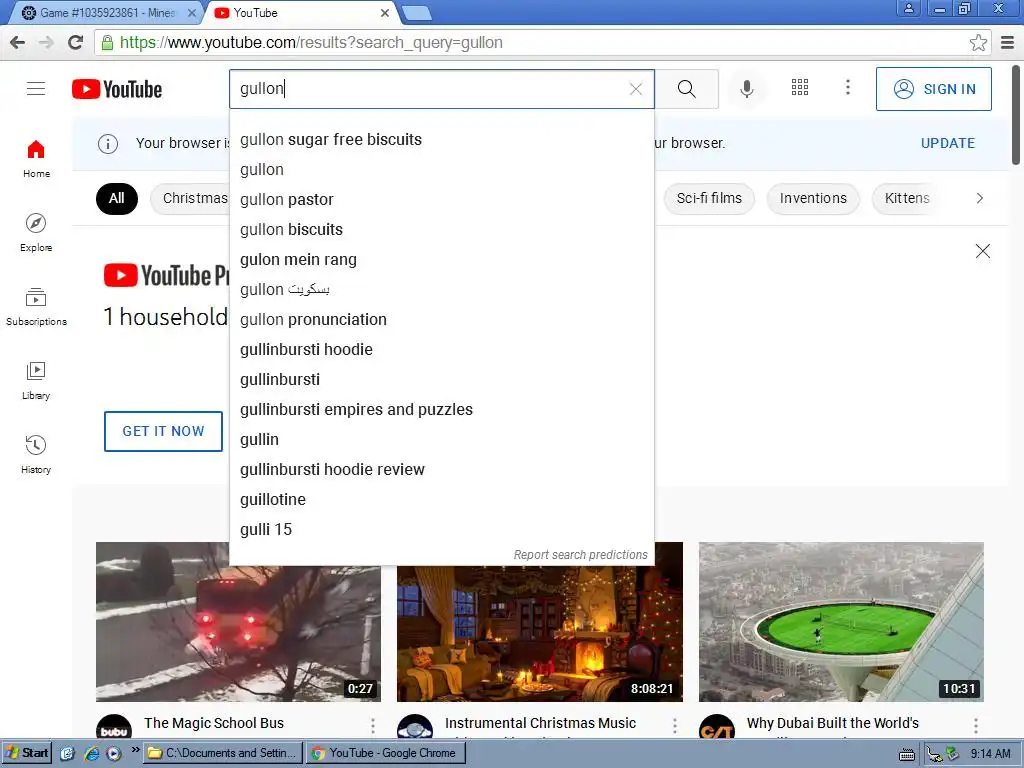1024x768 pixels.
Task: Choose suggestion 'gulli 15'
Action: click(441, 530)
